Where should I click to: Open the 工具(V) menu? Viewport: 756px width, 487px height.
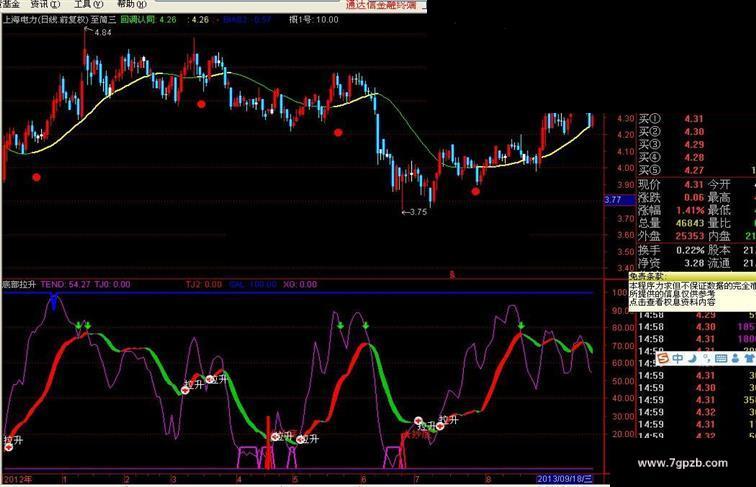pyautogui.click(x=88, y=4)
